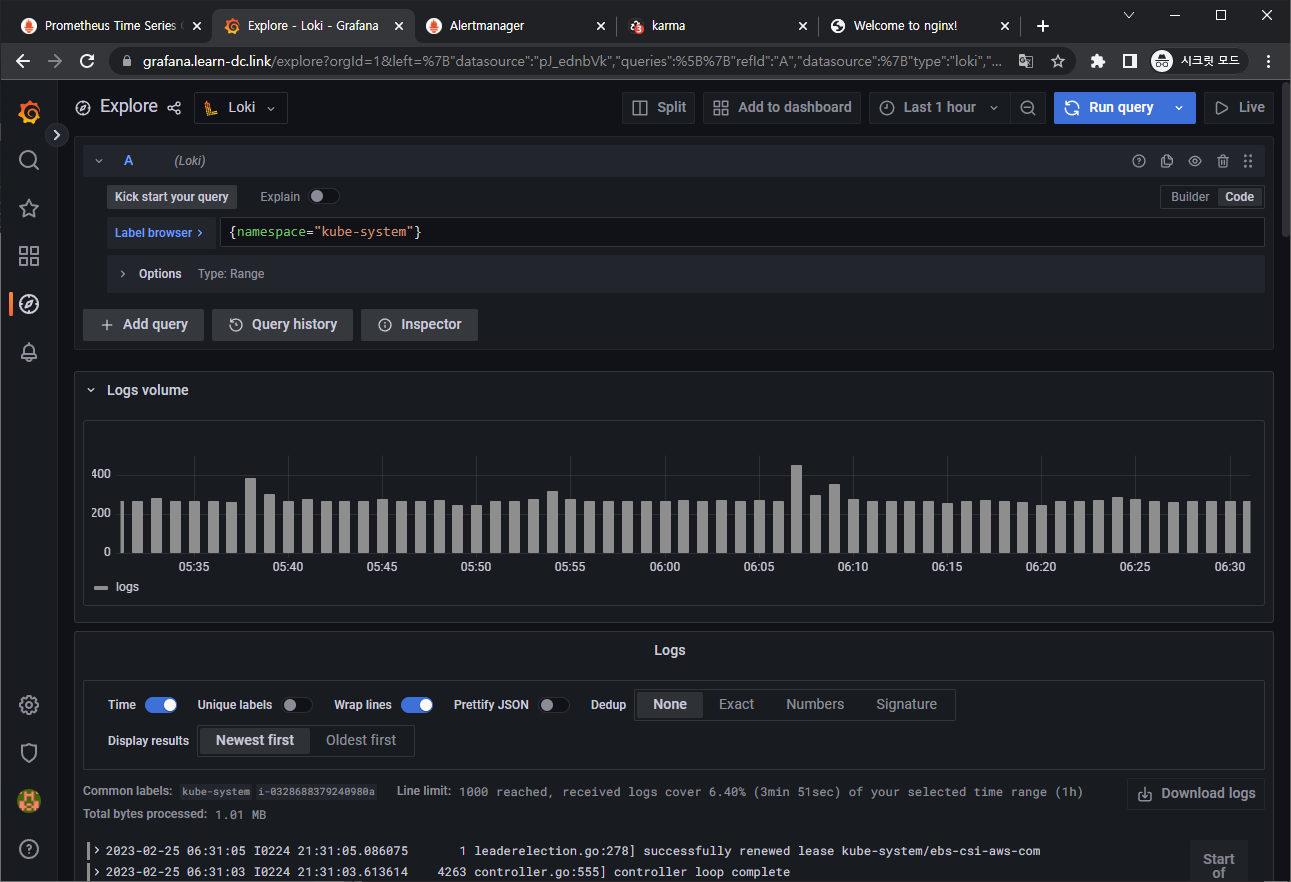
Task: Toggle the Explain switch
Action: tap(324, 197)
